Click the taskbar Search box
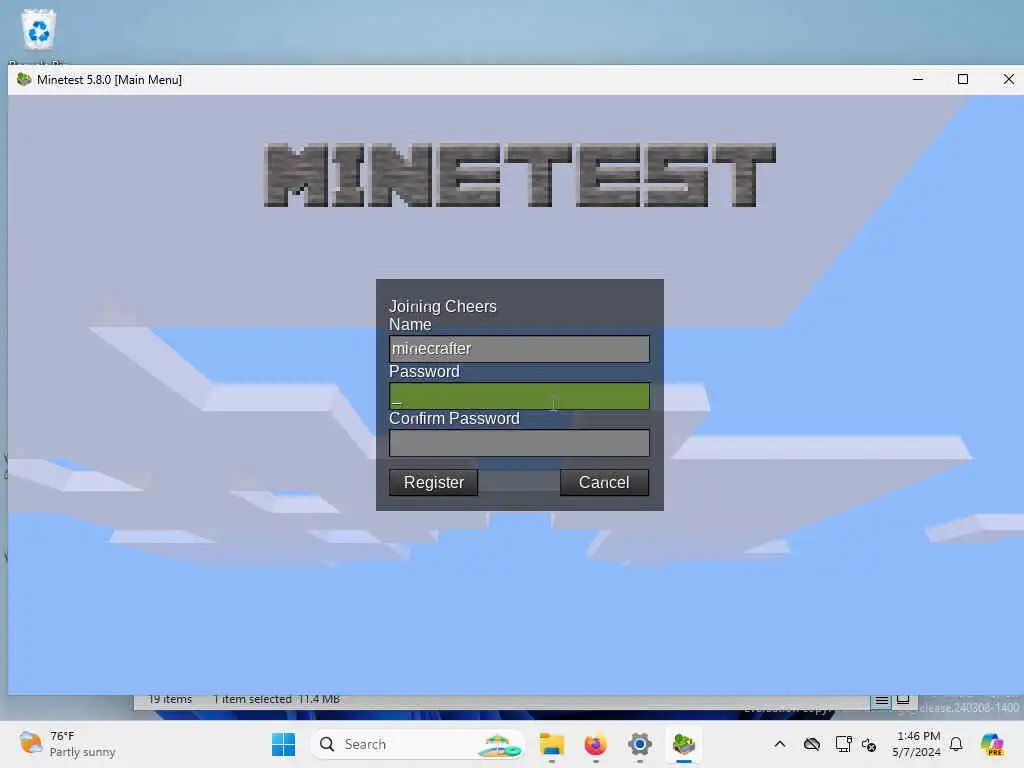 (x=418, y=744)
